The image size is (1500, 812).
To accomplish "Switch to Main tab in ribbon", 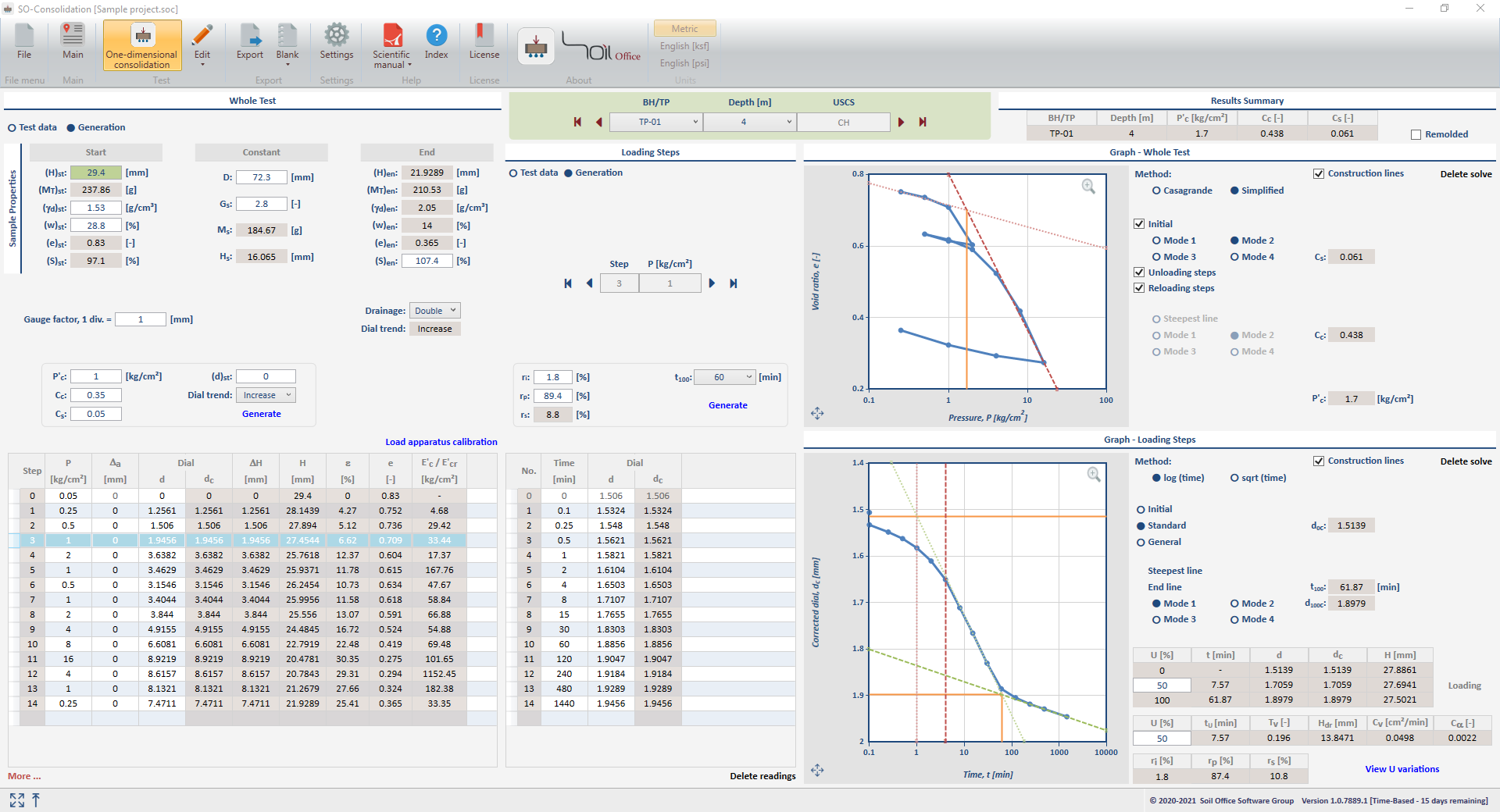I will pyautogui.click(x=73, y=41).
